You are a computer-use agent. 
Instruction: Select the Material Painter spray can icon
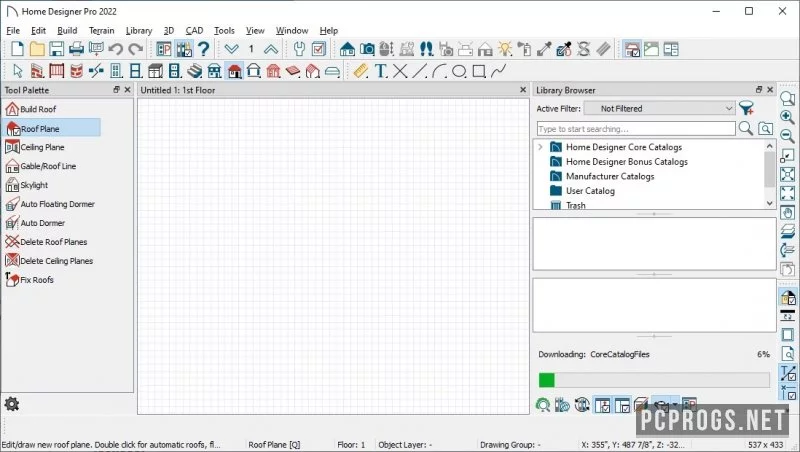coord(524,49)
